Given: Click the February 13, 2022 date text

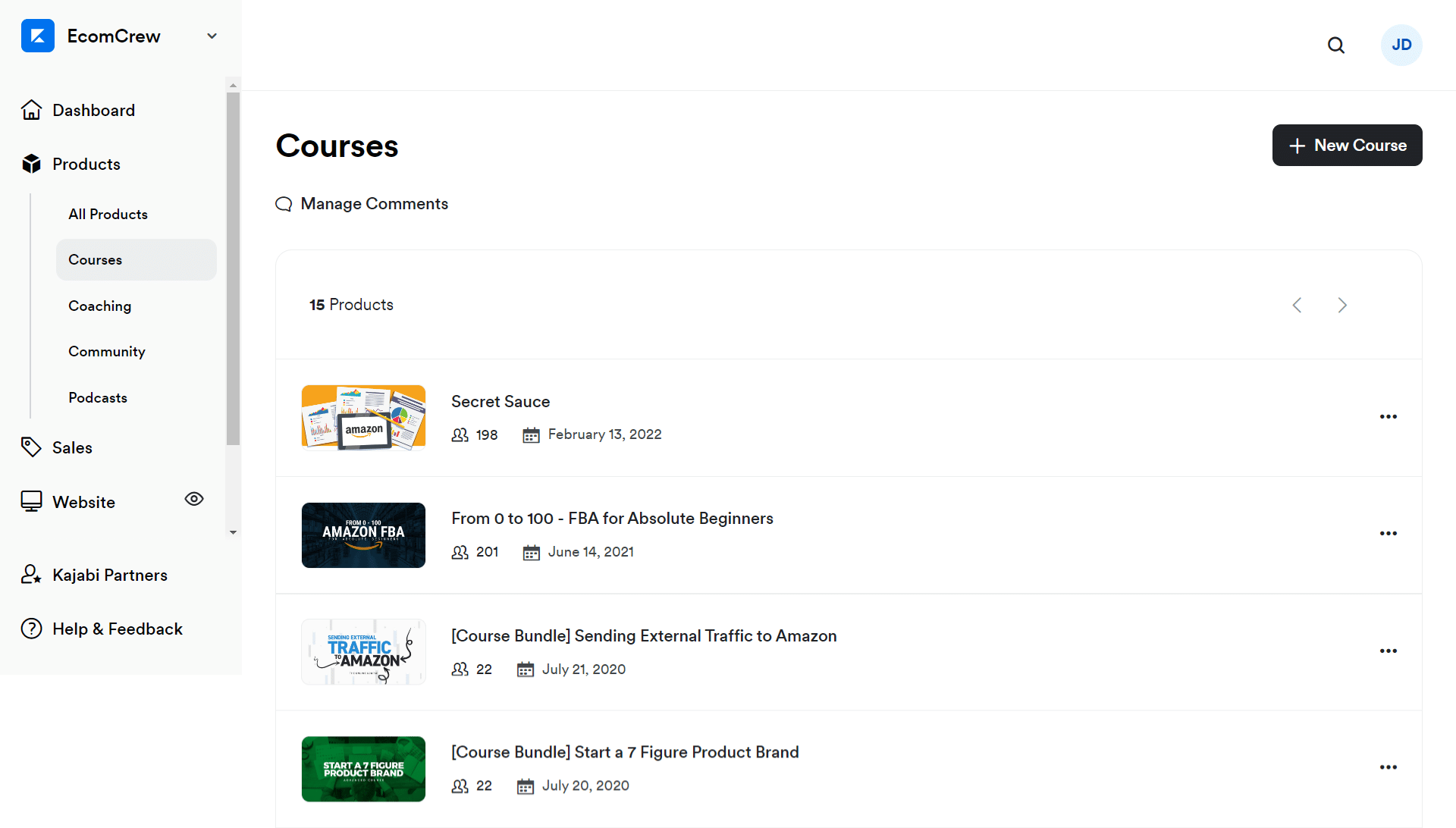Looking at the screenshot, I should tap(604, 434).
